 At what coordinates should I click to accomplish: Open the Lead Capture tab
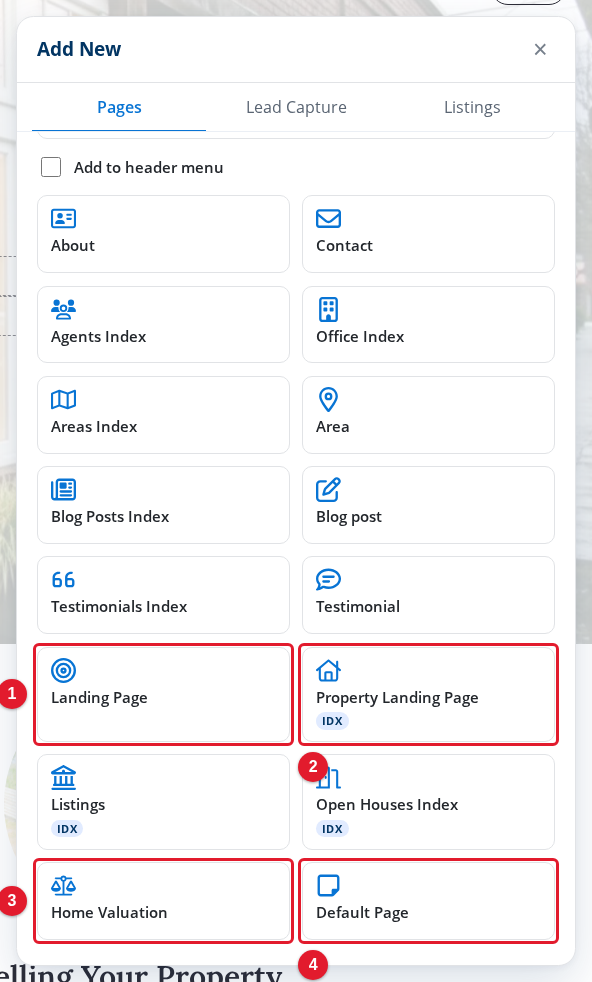click(x=296, y=107)
